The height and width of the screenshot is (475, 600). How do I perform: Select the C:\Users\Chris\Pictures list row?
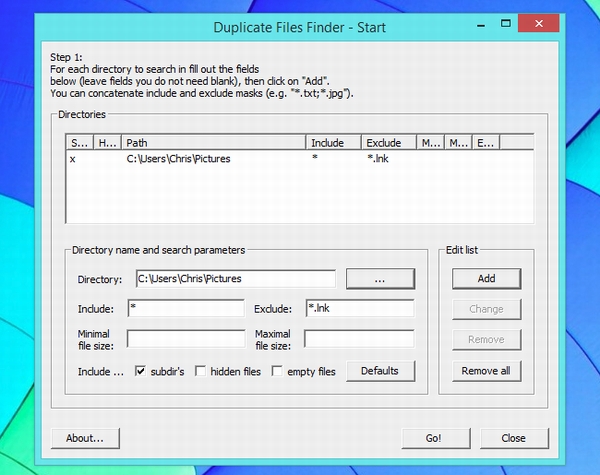[x=300, y=159]
